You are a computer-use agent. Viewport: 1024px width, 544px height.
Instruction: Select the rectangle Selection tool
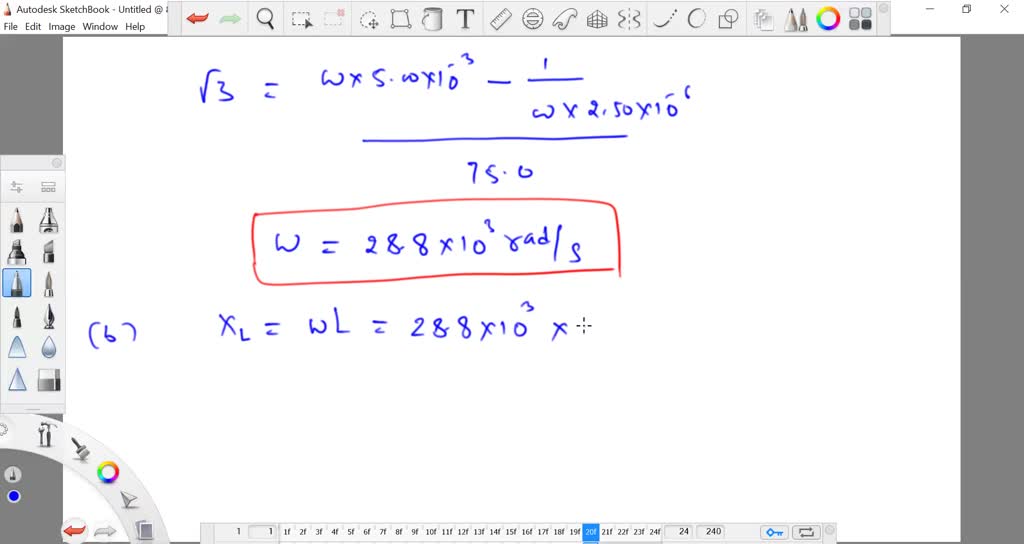coord(301,19)
